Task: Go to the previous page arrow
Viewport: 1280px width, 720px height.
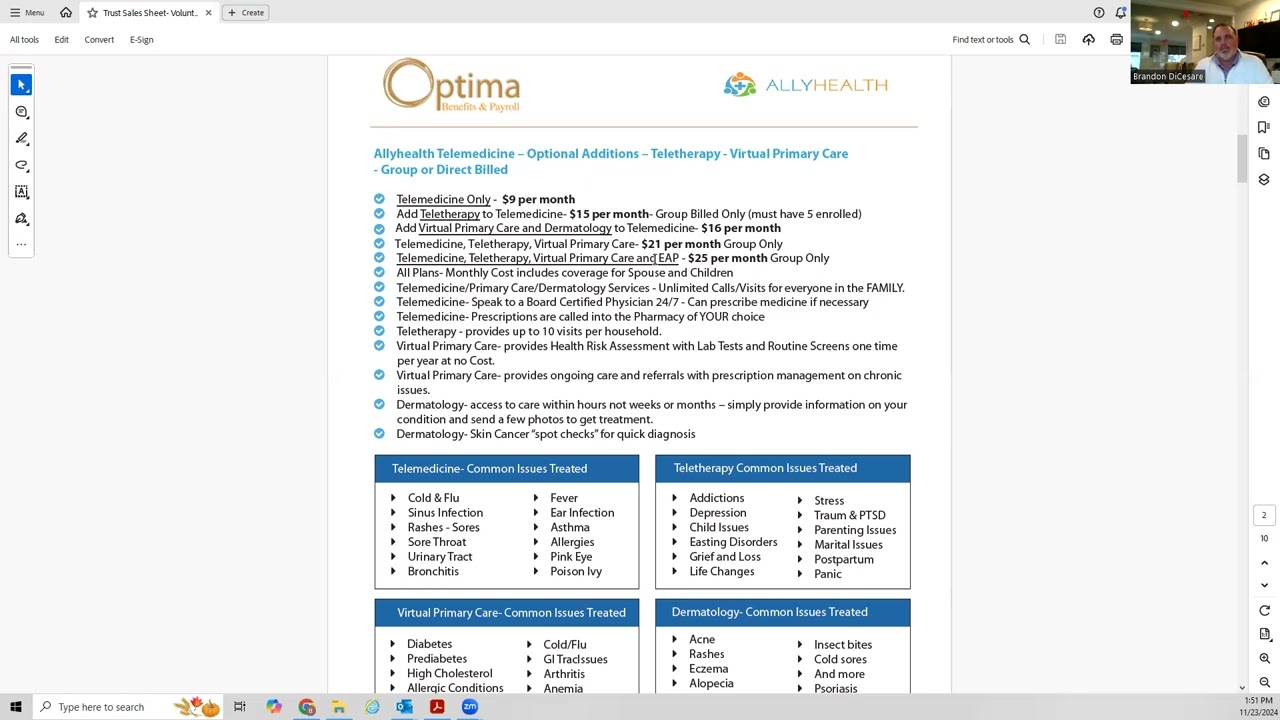Action: point(1264,563)
